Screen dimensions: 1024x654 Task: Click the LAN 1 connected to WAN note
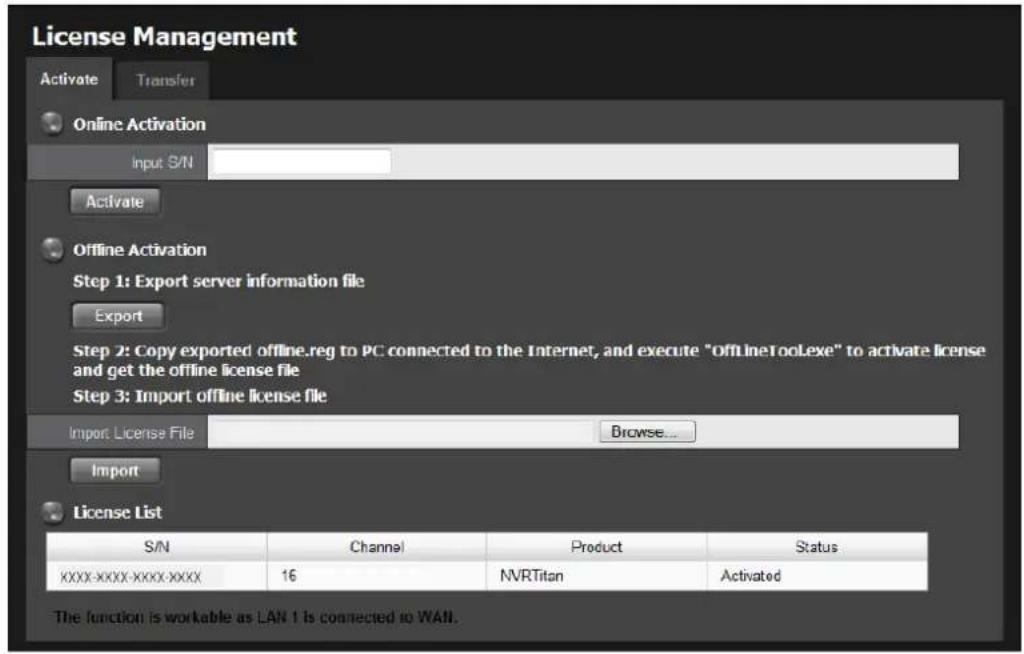pyautogui.click(x=256, y=617)
